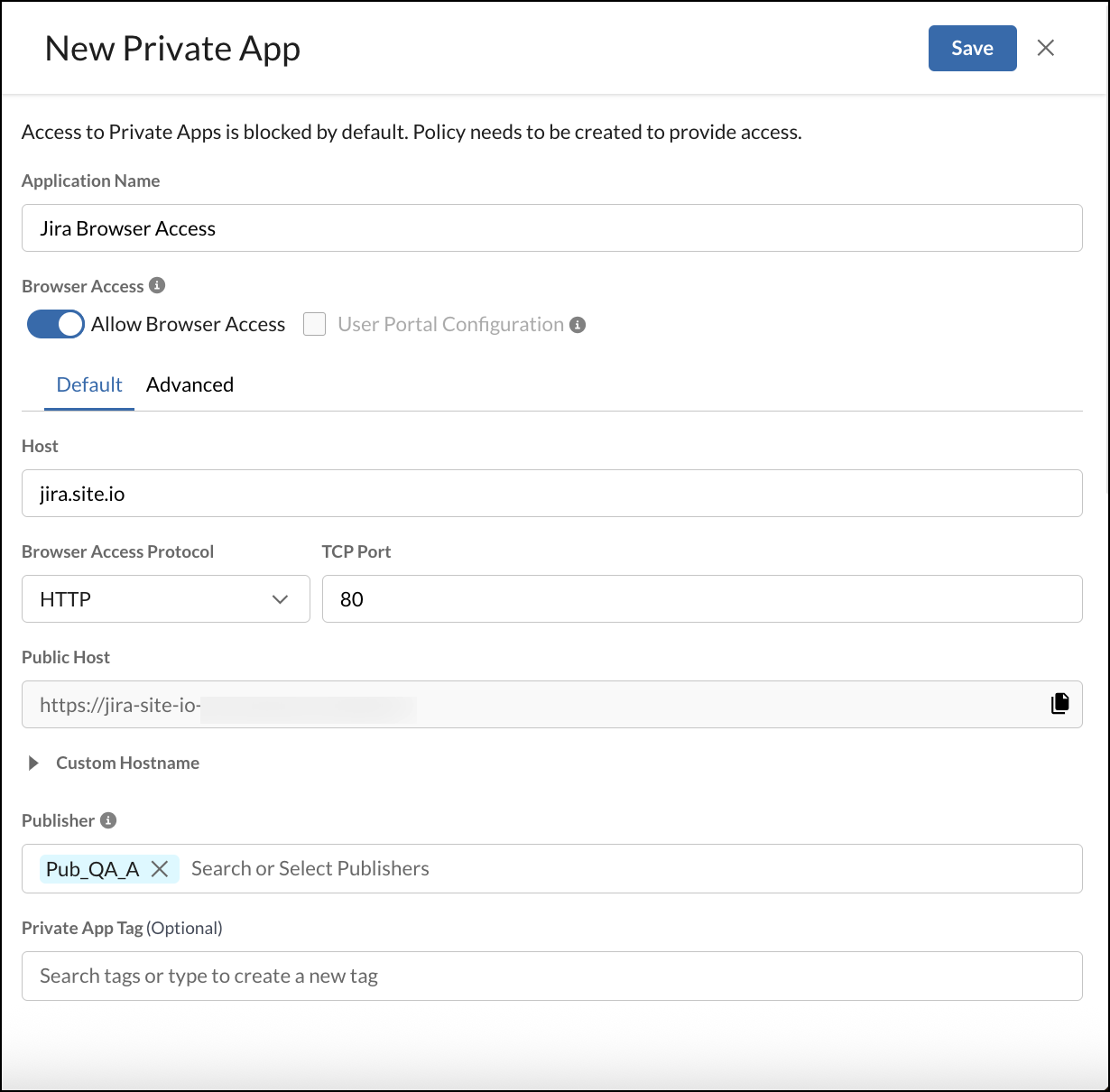The height and width of the screenshot is (1092, 1110).
Task: Click the User Portal Configuration info icon
Action: 578,324
